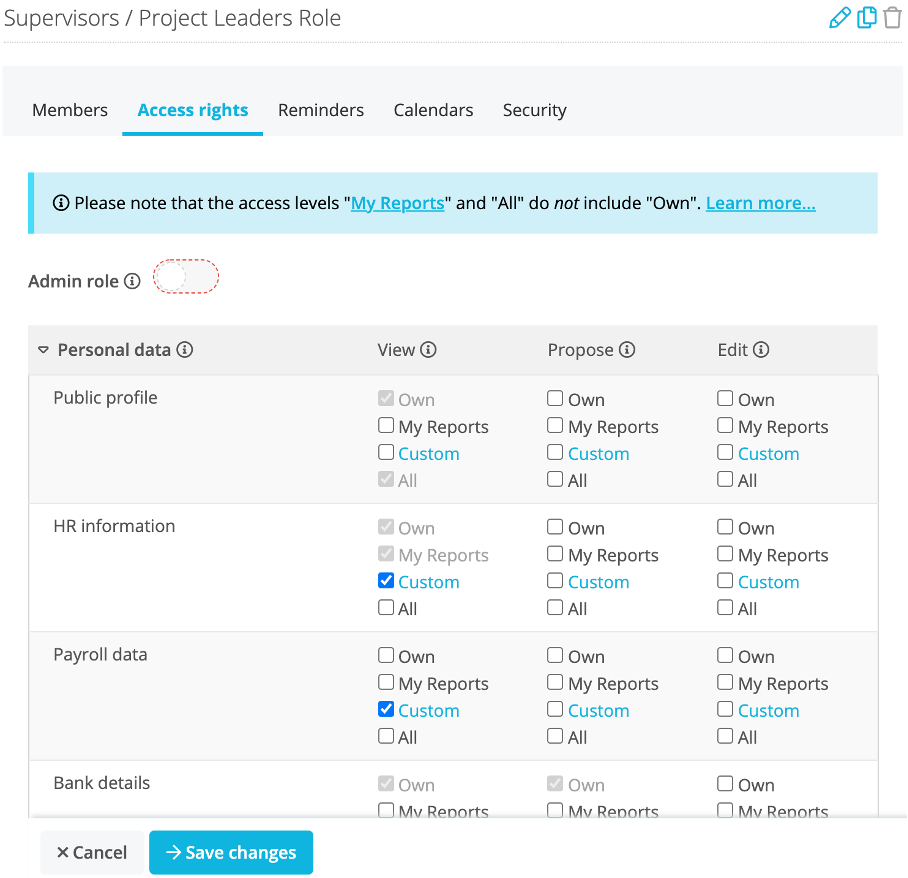
Task: Open the Learn more link
Action: [760, 203]
